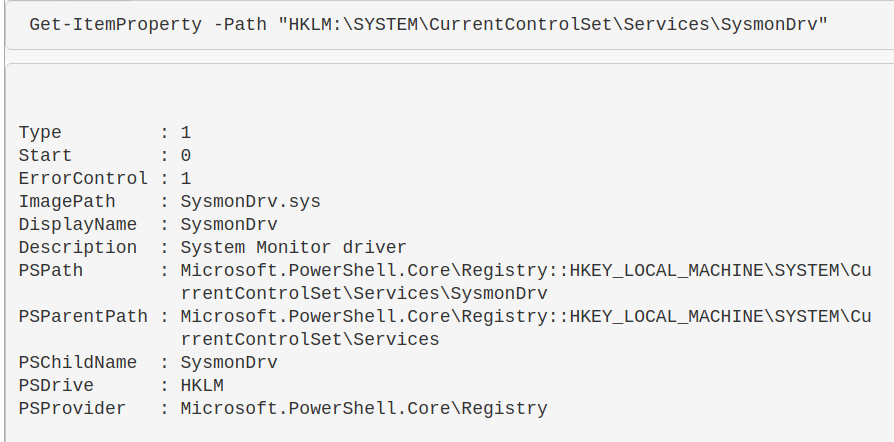
Task: Click the PSChildName property label
Action: click(78, 363)
